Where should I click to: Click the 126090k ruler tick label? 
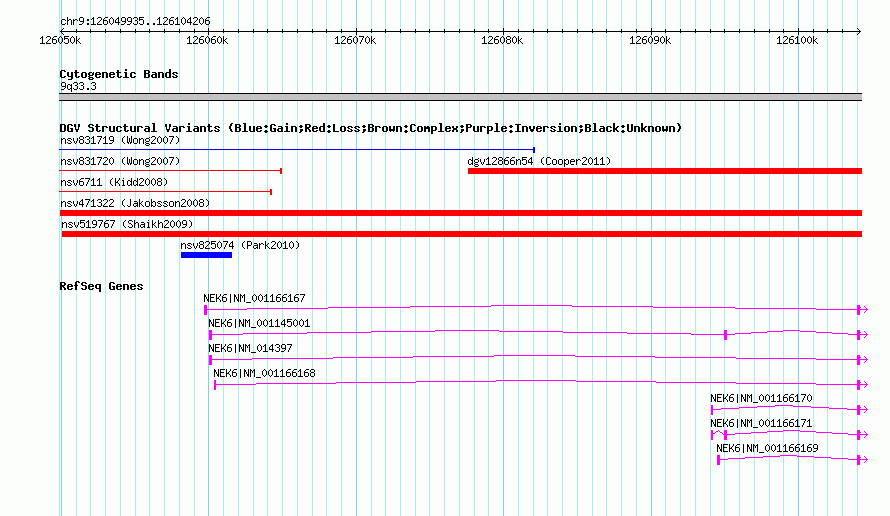(x=650, y=40)
